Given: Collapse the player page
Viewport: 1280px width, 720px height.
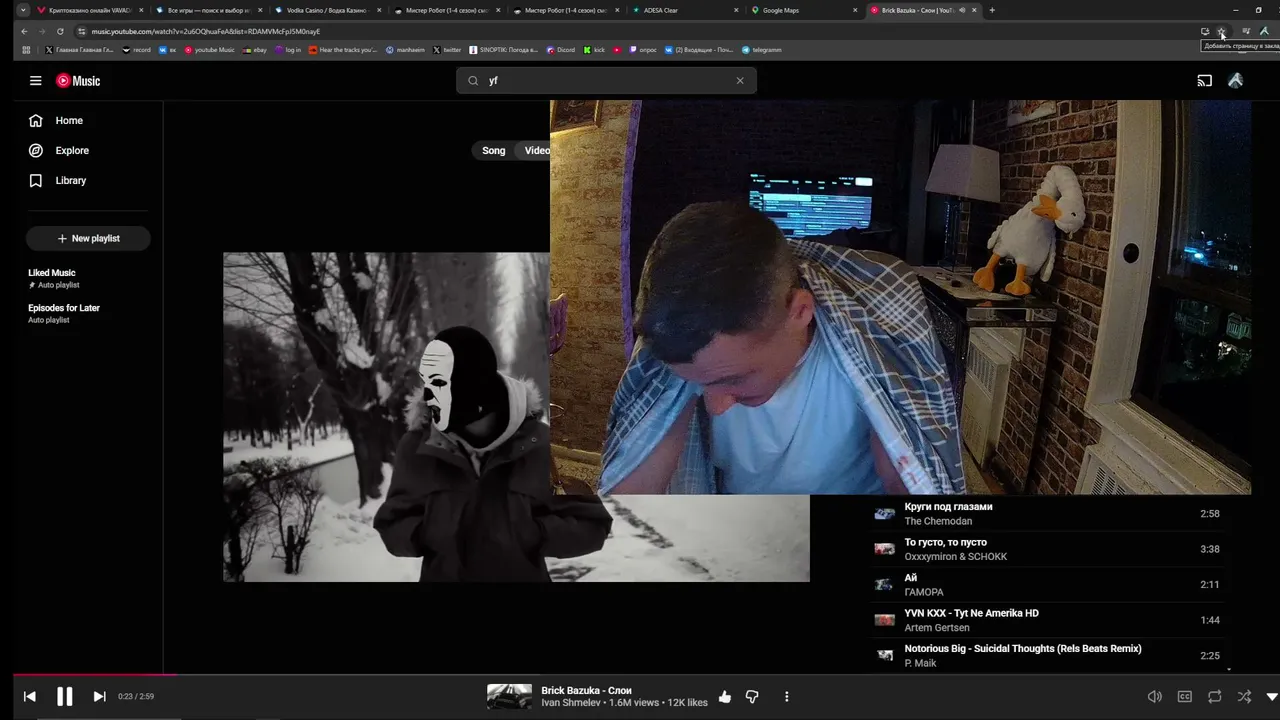Looking at the screenshot, I should click(1272, 697).
